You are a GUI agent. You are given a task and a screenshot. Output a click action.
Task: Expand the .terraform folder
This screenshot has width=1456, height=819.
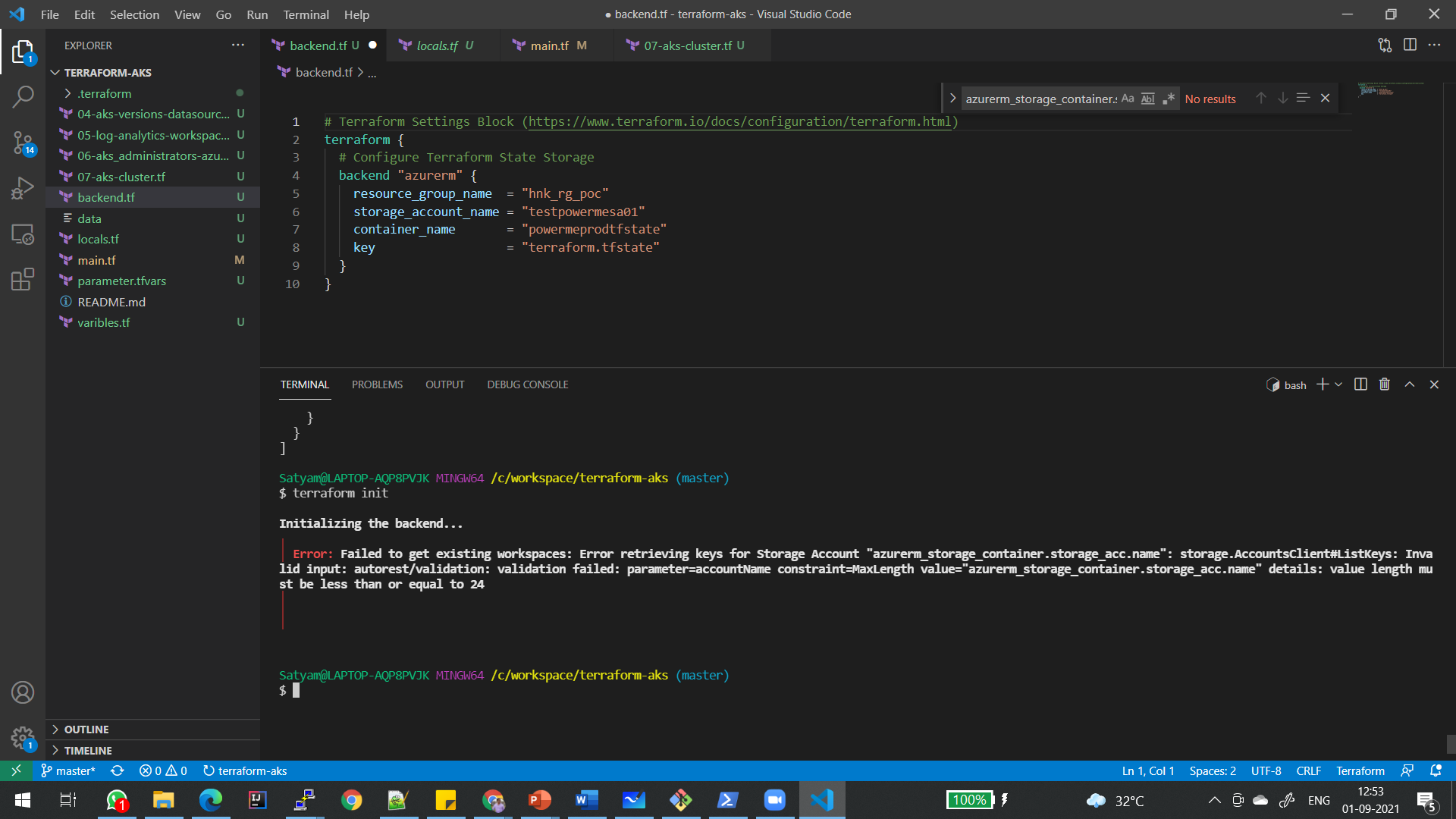(104, 93)
